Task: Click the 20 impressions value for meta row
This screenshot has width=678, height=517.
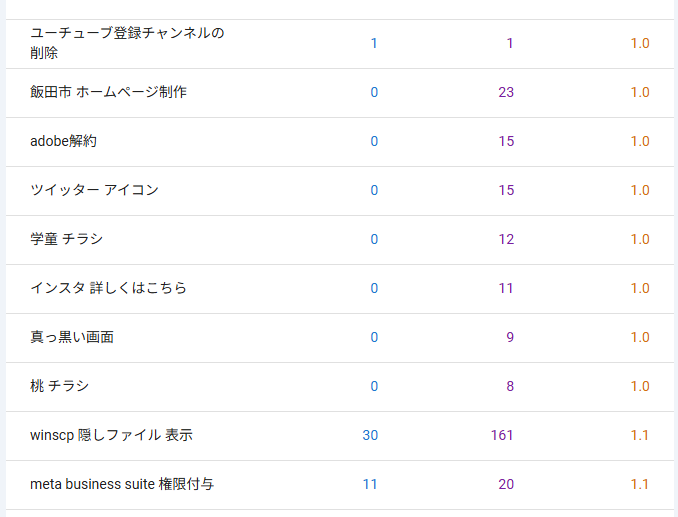Action: (506, 484)
